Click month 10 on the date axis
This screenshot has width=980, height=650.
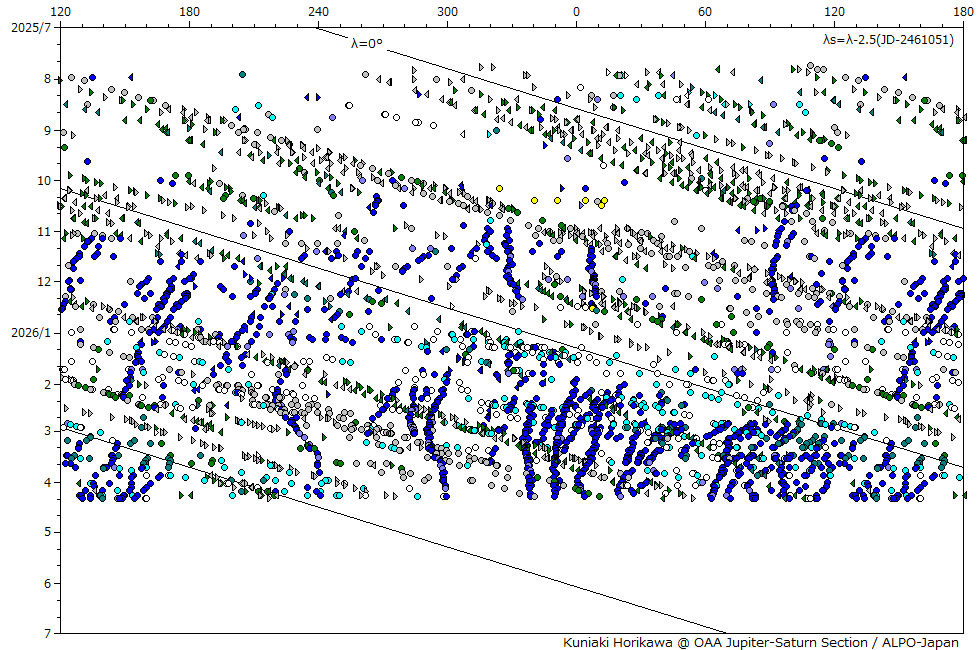[x=43, y=180]
